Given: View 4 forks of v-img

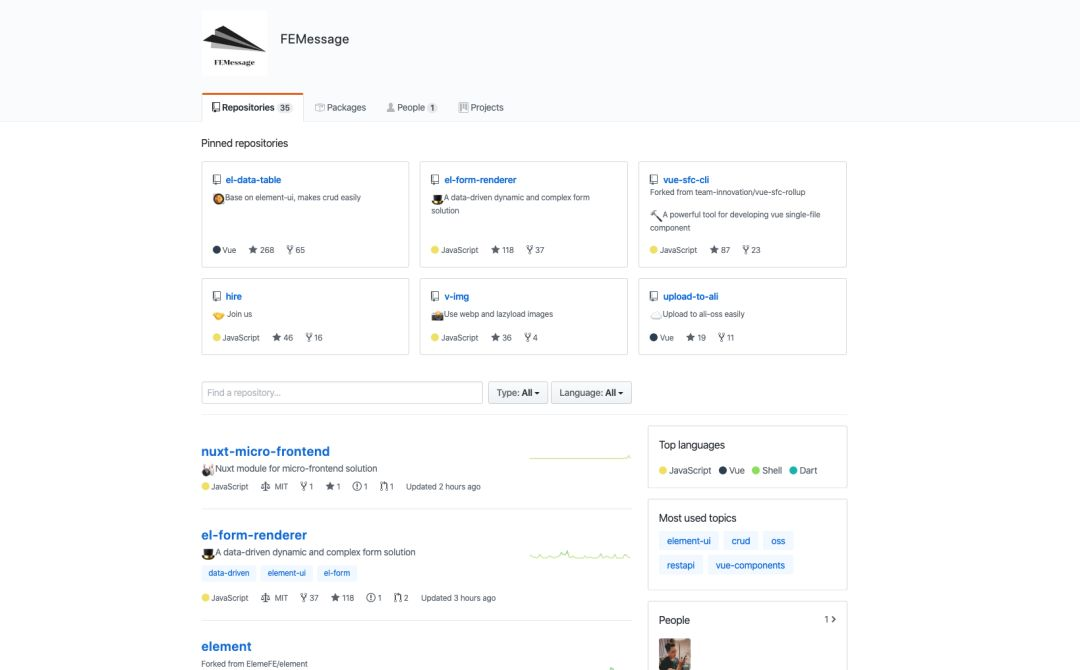Looking at the screenshot, I should (531, 337).
